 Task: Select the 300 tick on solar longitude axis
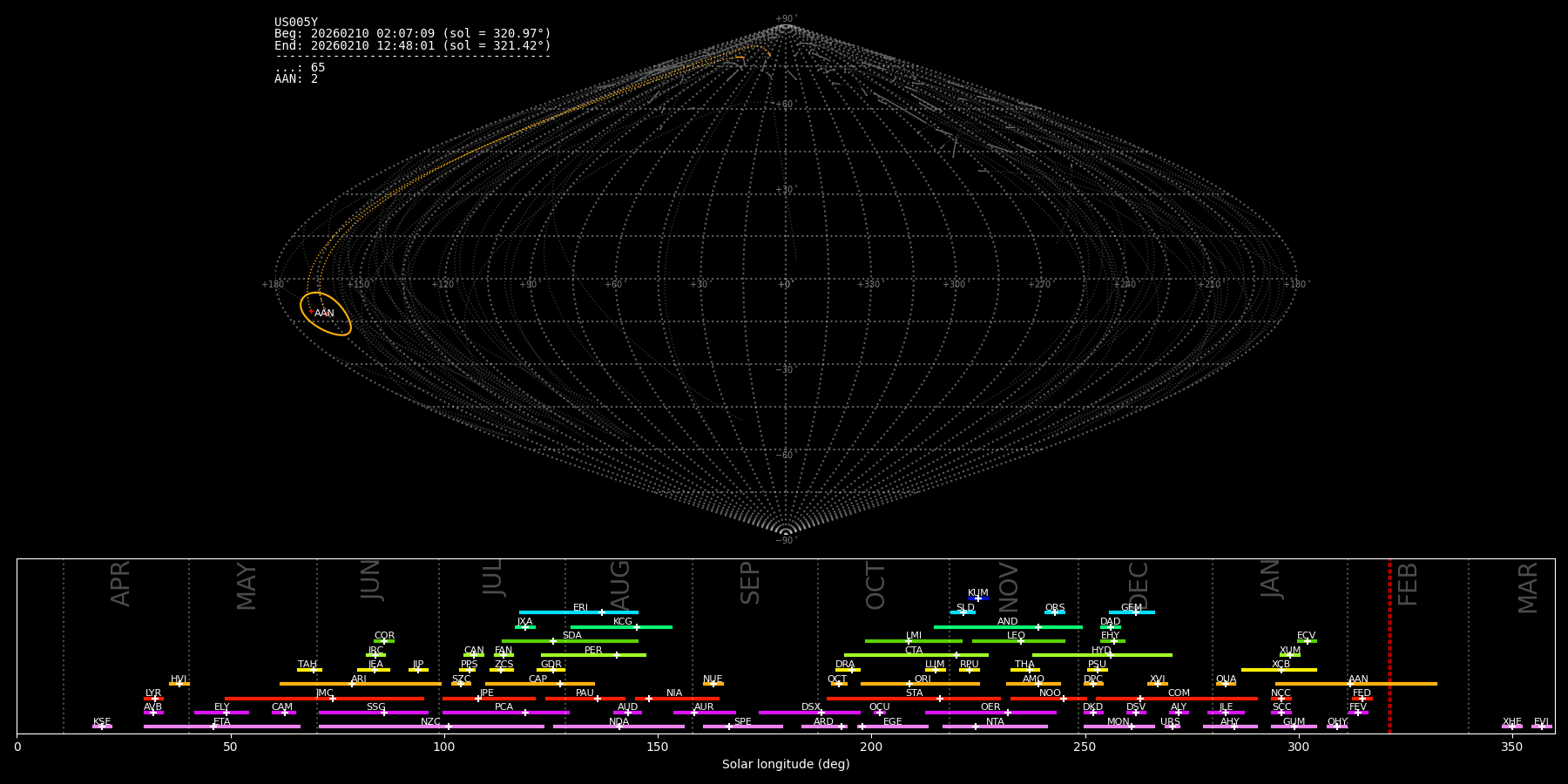(1298, 747)
